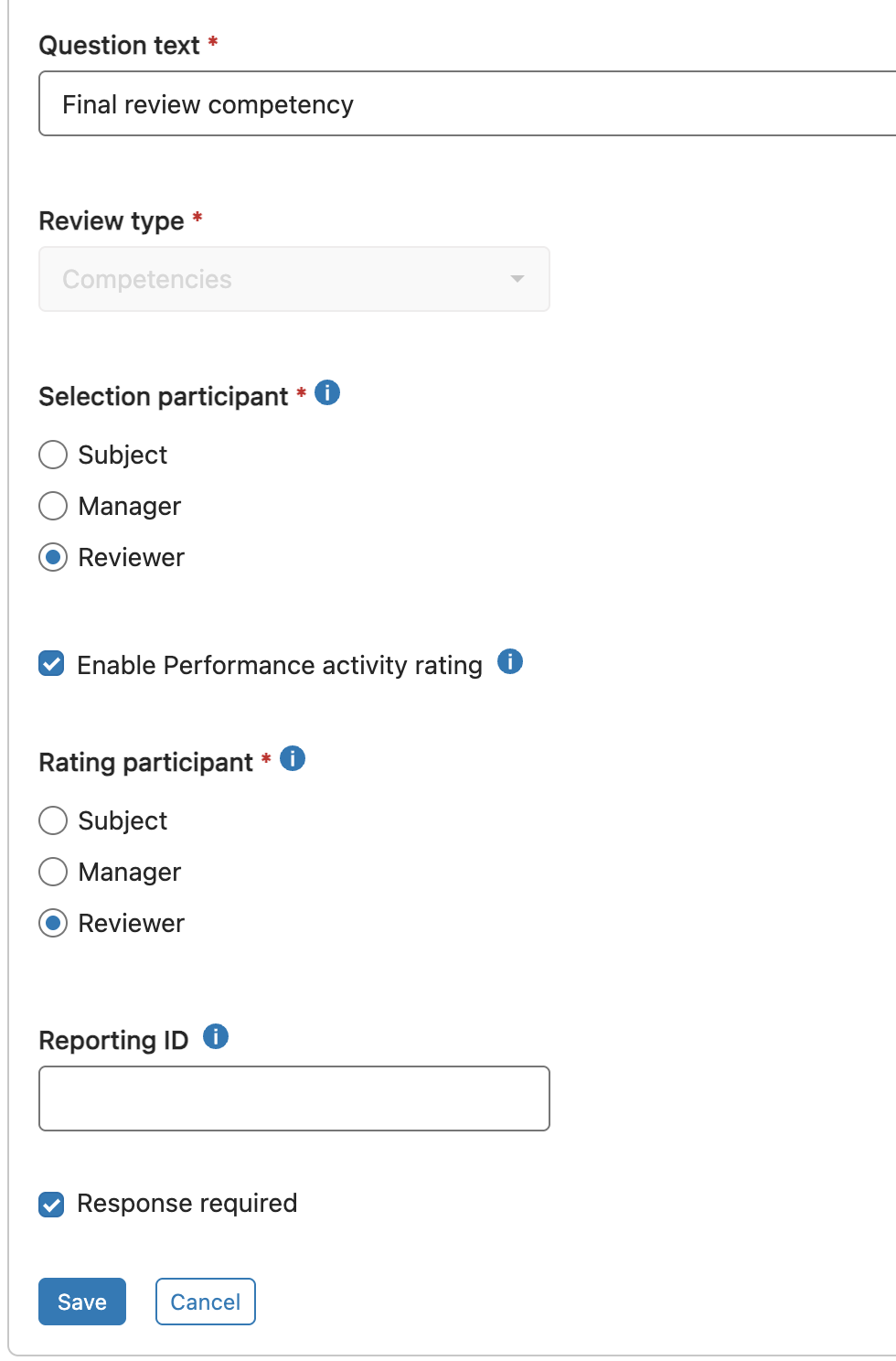Click the Review type dropdown arrow
The height and width of the screenshot is (1361, 896).
(517, 279)
